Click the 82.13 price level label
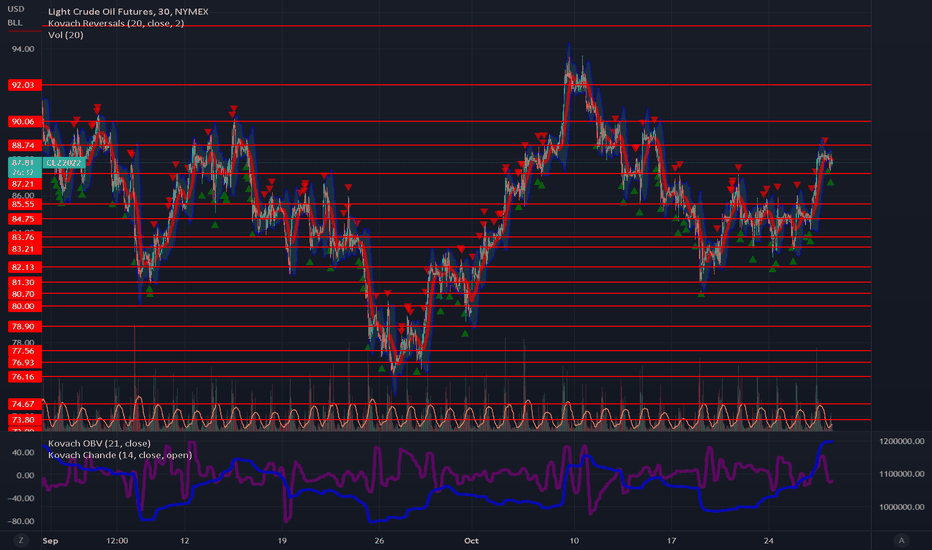 point(24,267)
